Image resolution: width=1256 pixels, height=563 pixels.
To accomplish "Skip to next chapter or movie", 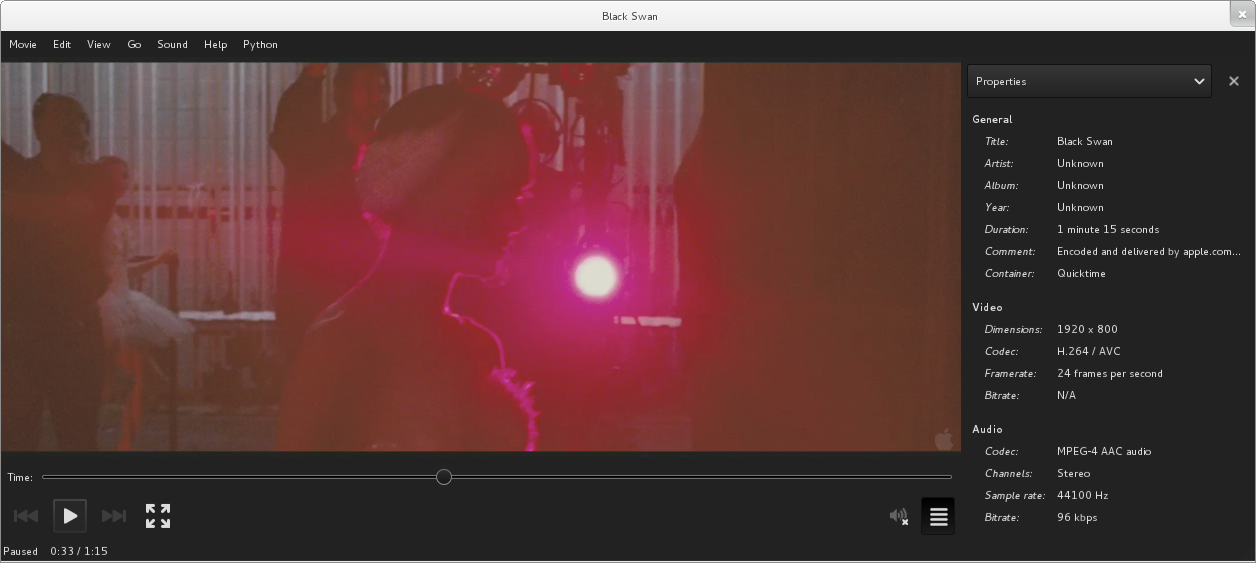I will coord(114,516).
